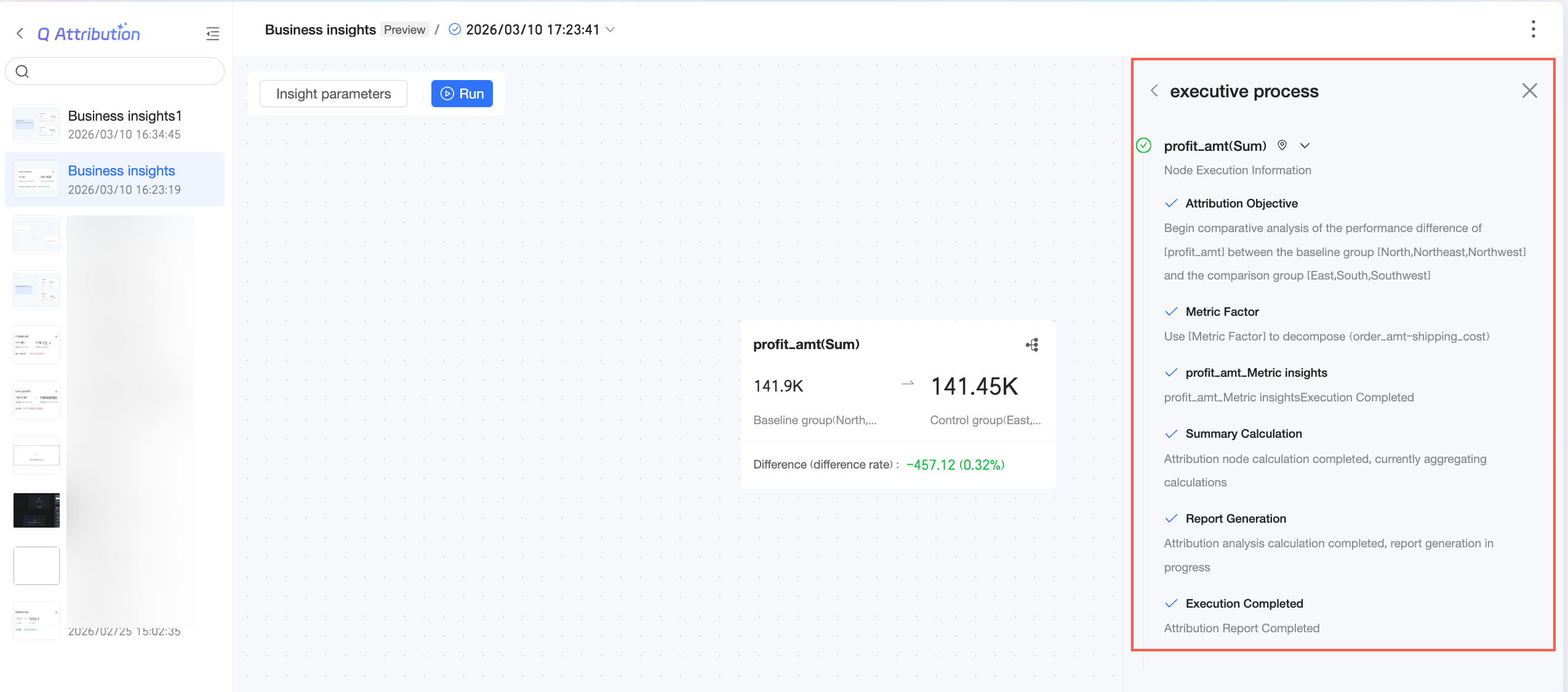Click the Preview tag
1568x692 pixels.
404,30
